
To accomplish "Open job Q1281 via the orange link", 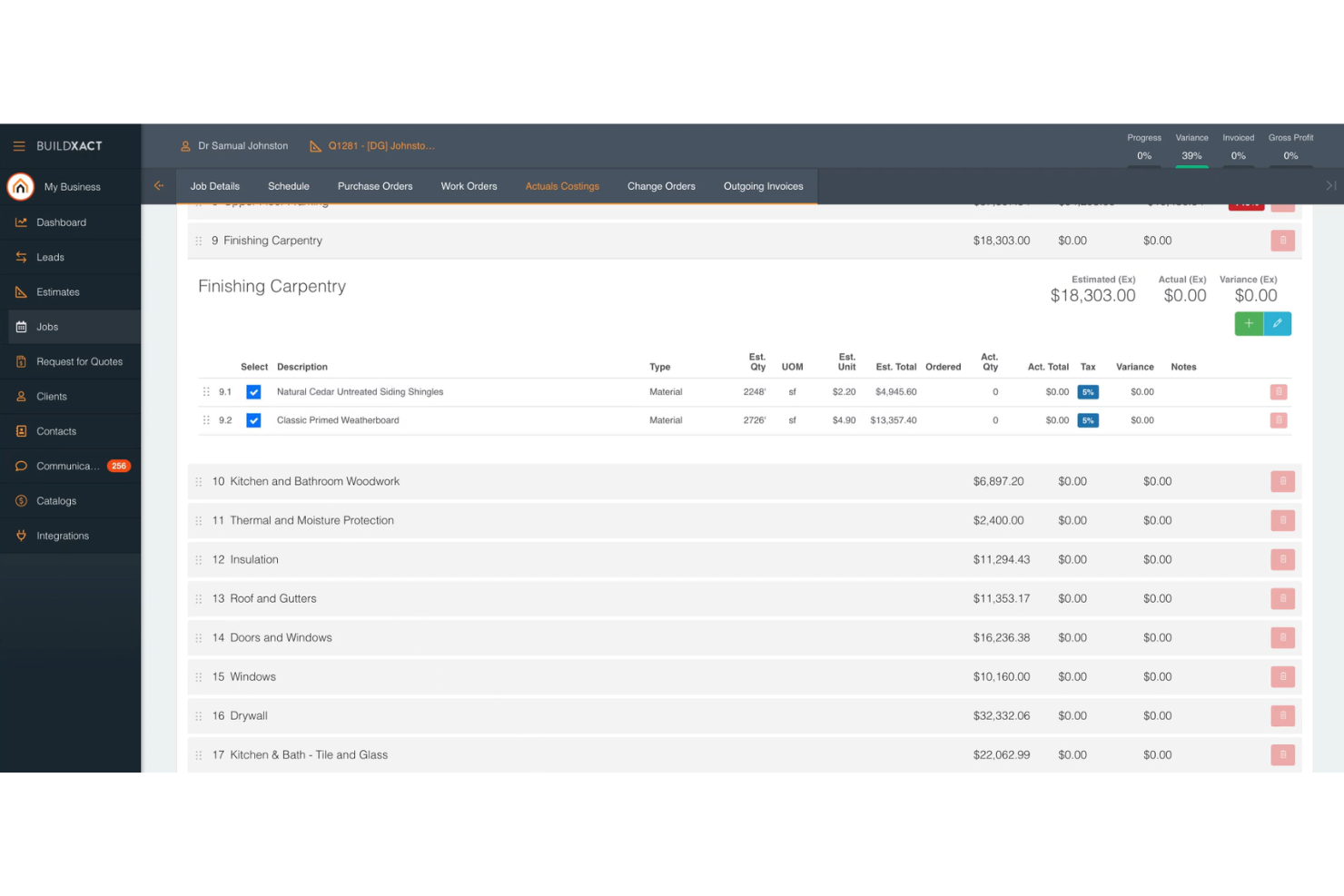I will click(381, 145).
